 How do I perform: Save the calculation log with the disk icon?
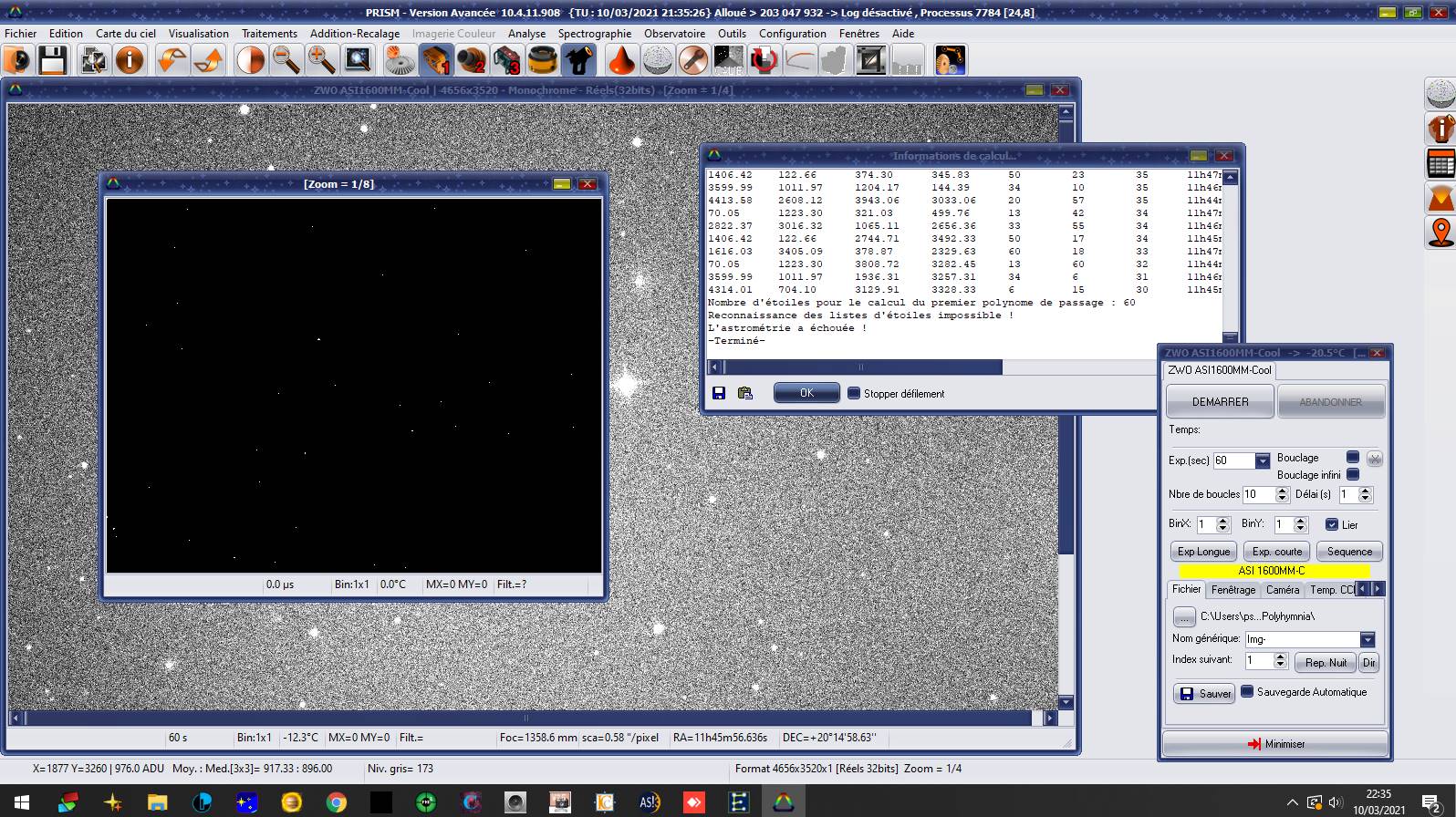pos(719,393)
